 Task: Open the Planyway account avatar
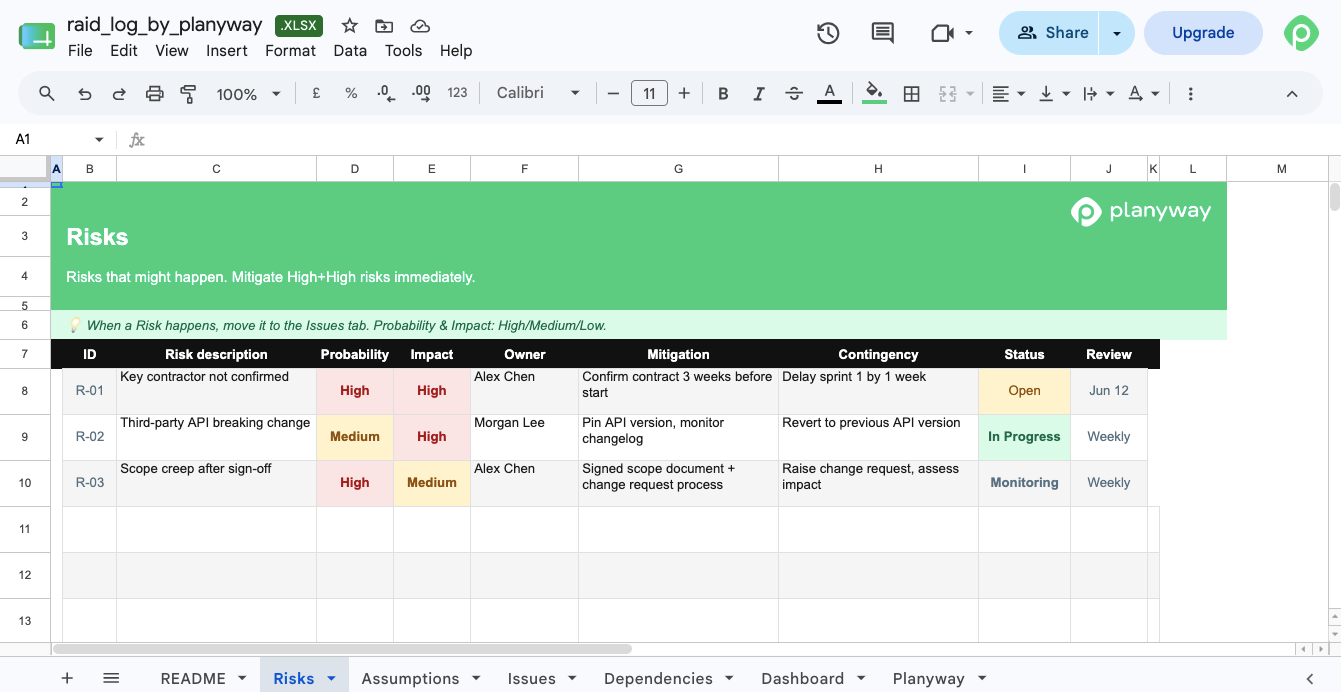pos(1301,33)
